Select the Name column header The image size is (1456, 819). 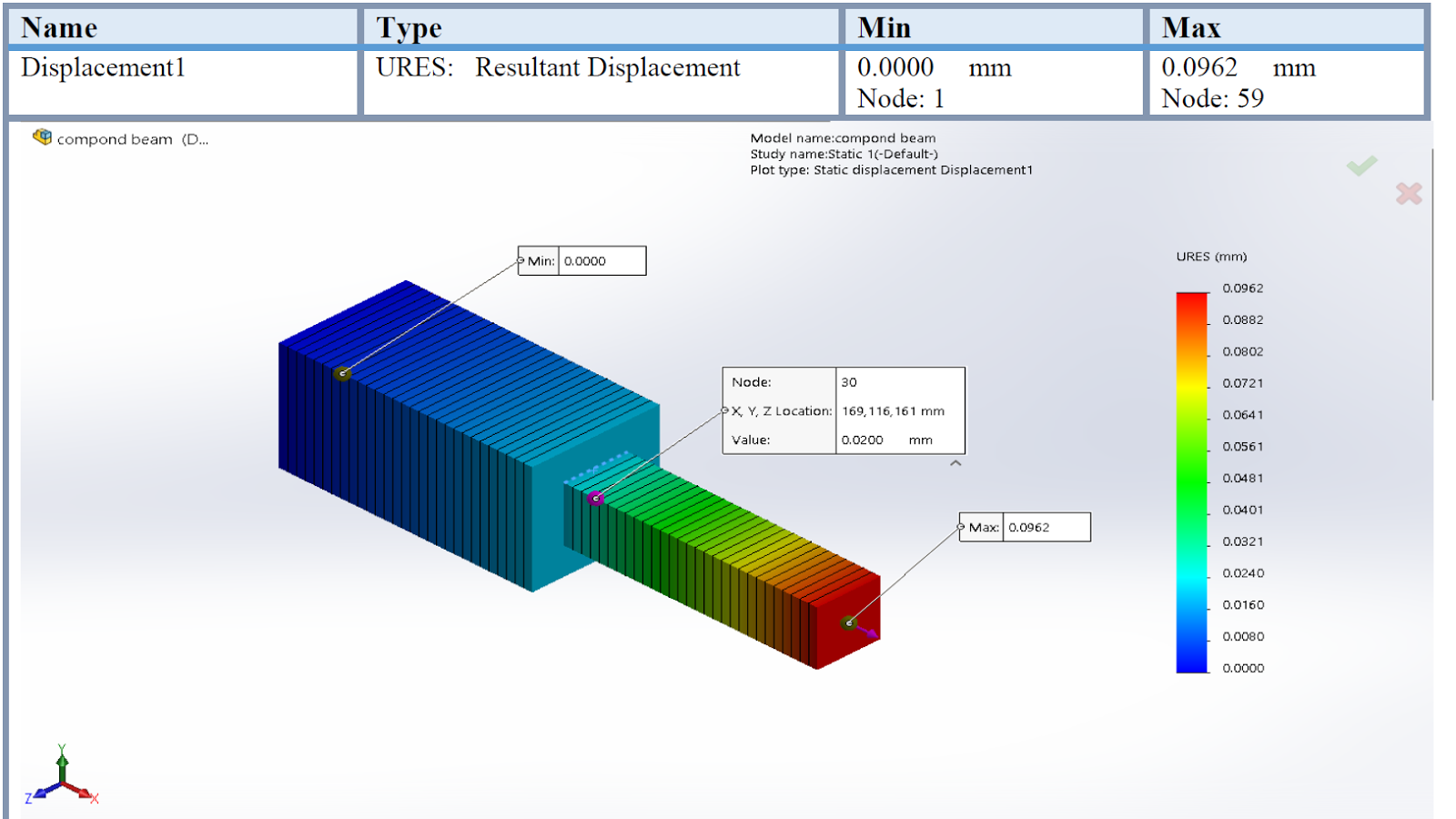tap(61, 27)
